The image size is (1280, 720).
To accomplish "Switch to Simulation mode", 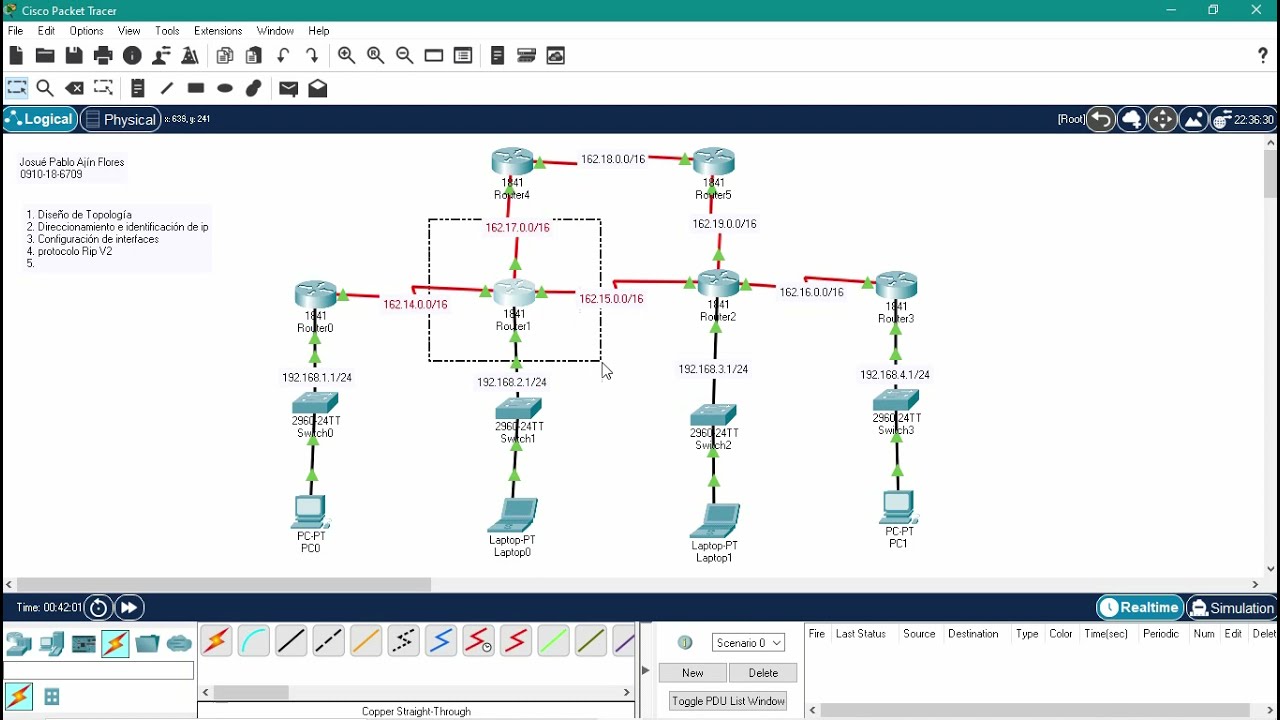I will click(1232, 608).
